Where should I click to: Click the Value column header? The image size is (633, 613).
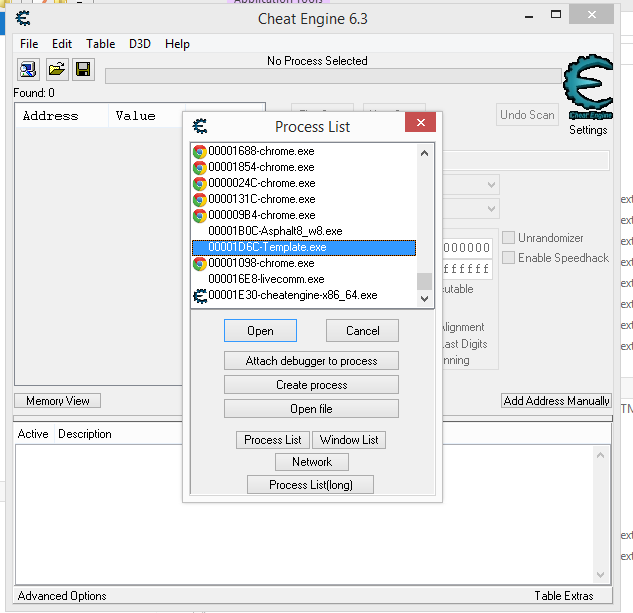pyautogui.click(x=146, y=116)
